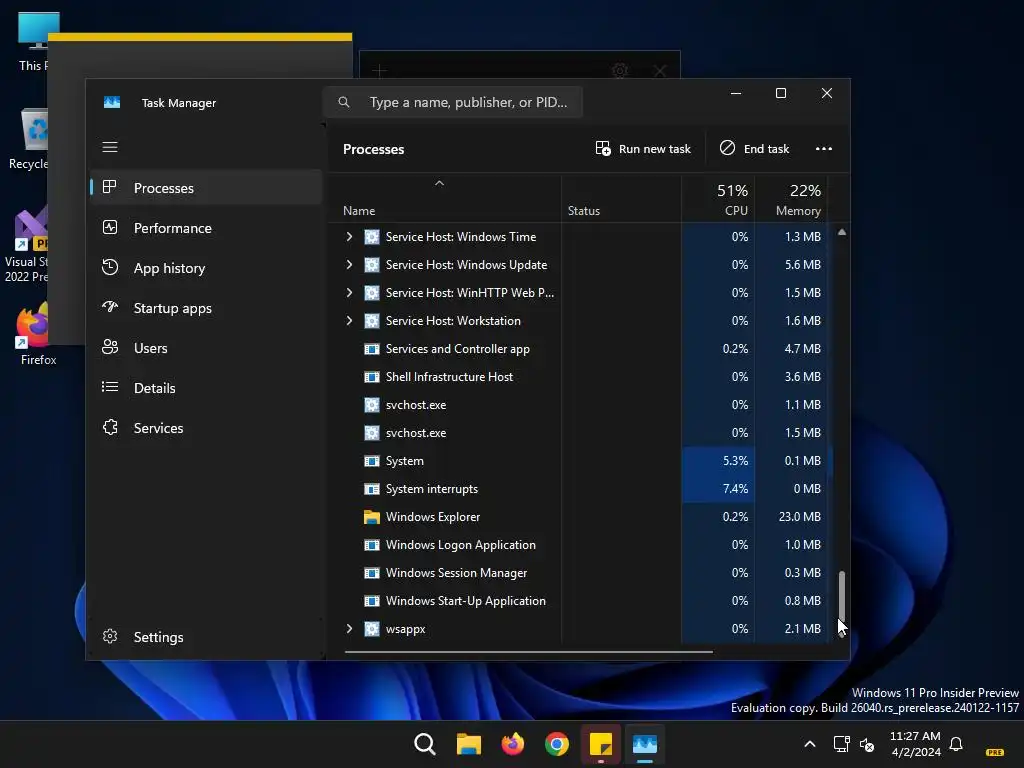Viewport: 1024px width, 768px height.
Task: Launch Firefox from the taskbar
Action: [513, 744]
